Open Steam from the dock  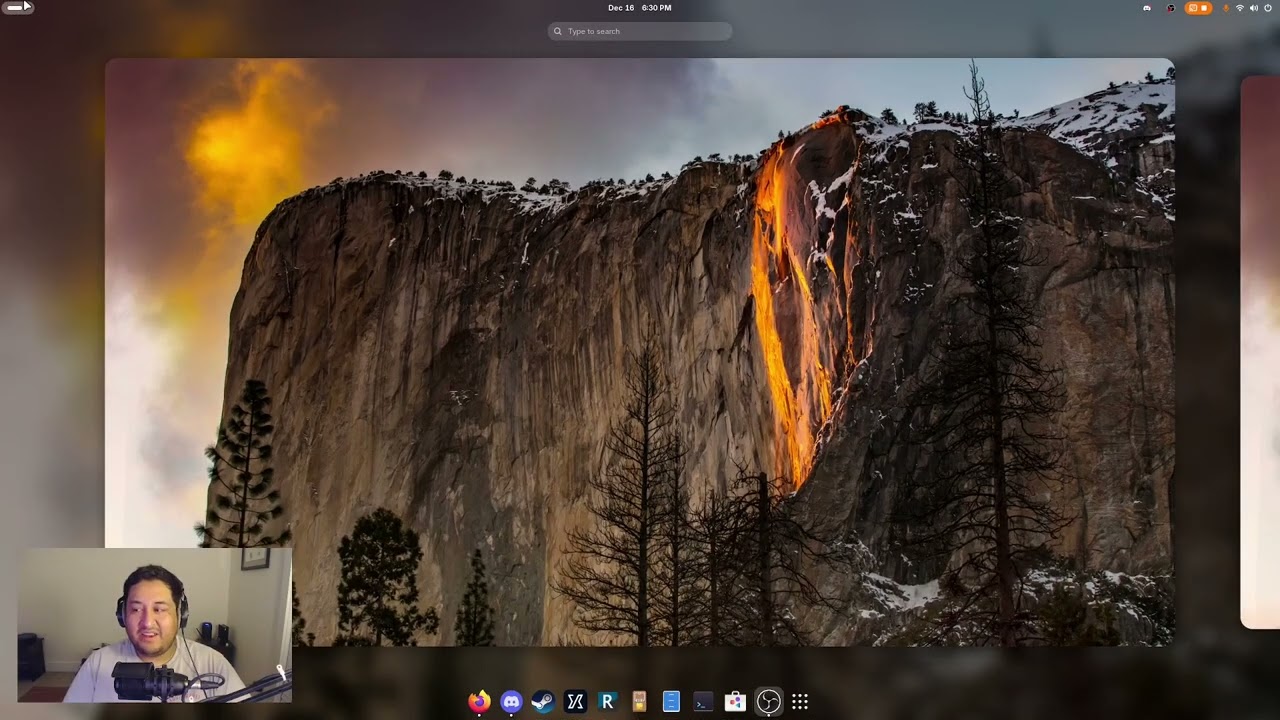coord(543,702)
